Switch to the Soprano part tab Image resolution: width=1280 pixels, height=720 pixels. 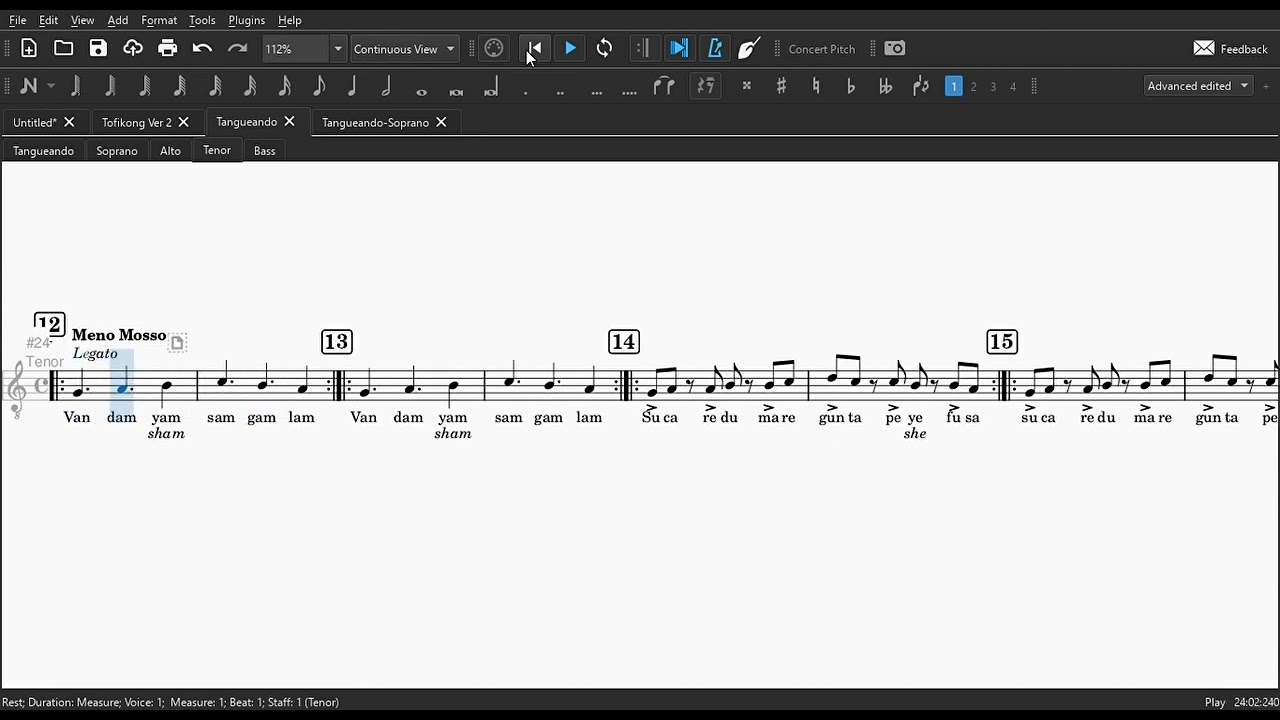117,151
